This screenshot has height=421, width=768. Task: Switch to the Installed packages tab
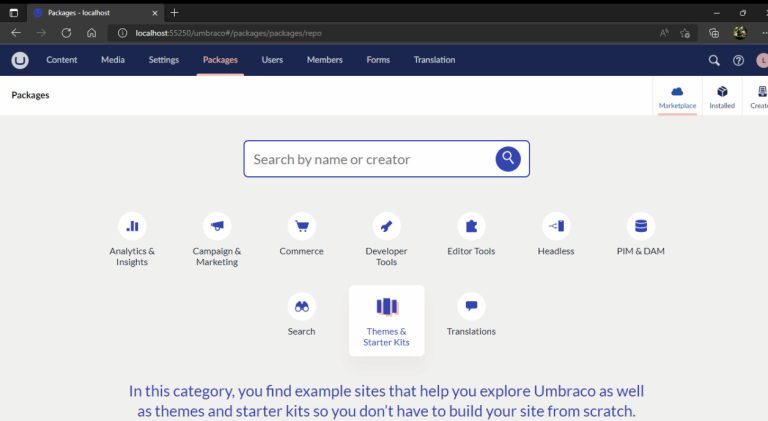(x=722, y=96)
